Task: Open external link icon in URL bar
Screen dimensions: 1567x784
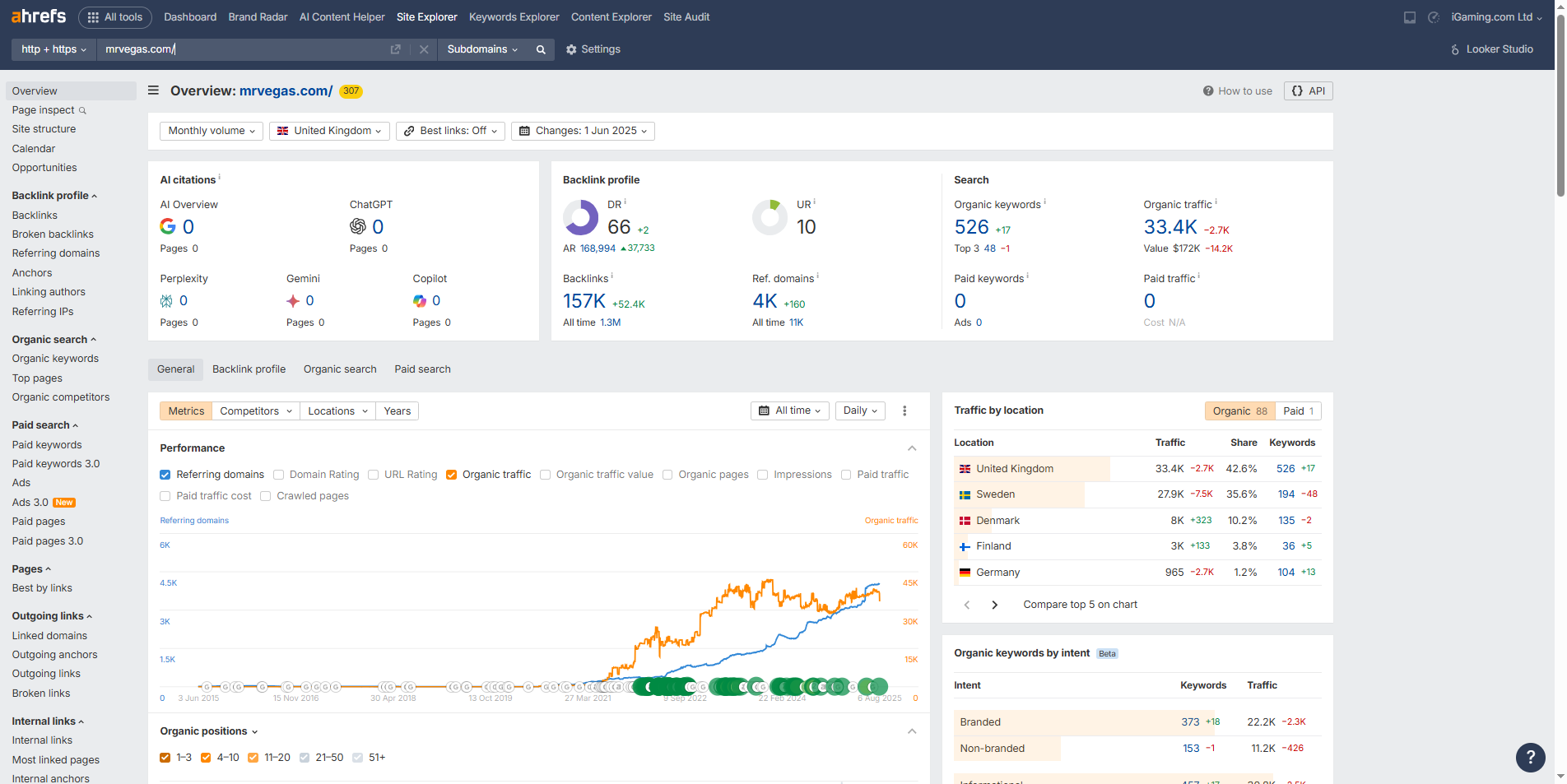Action: click(395, 49)
